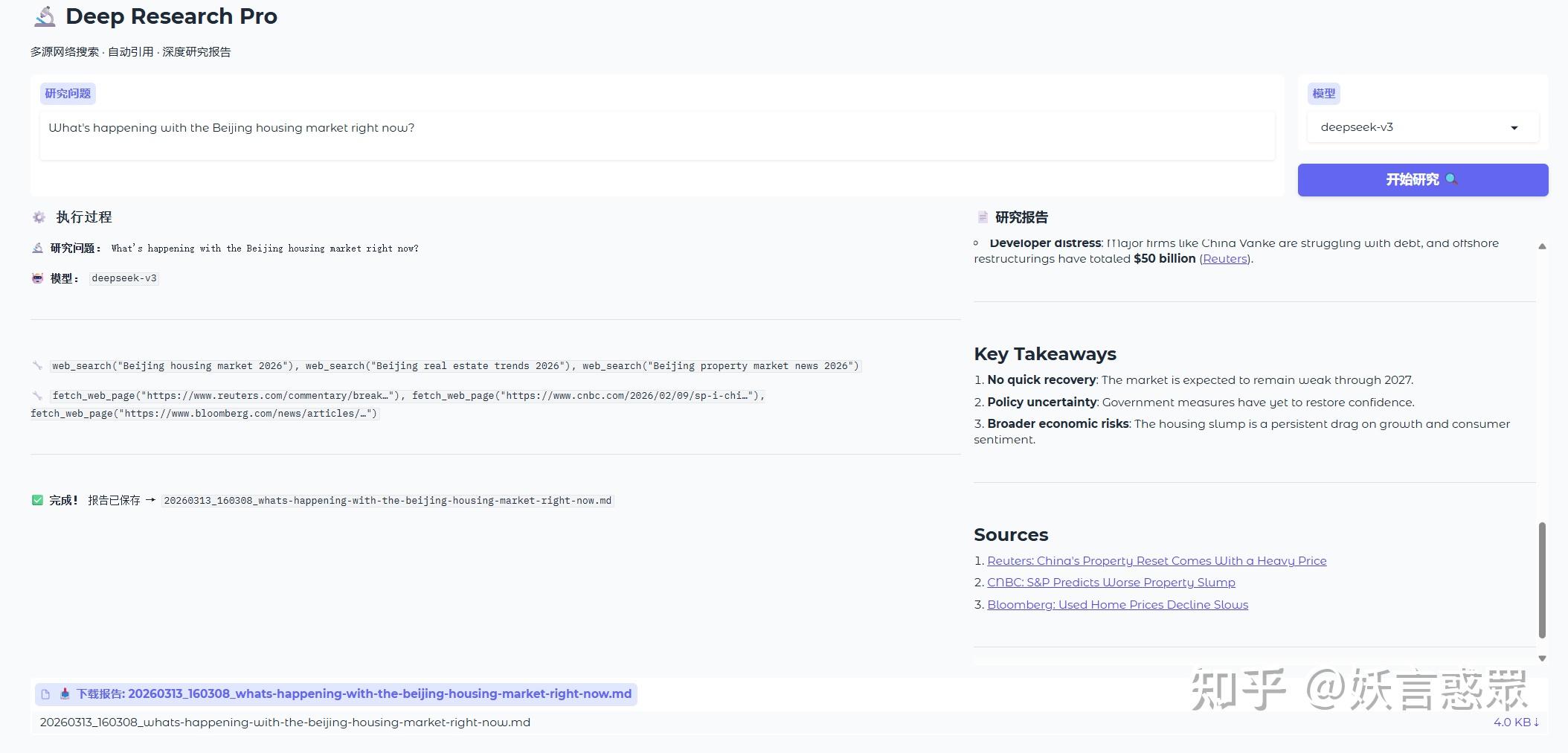The width and height of the screenshot is (1568, 753).
Task: Click the wrench icon beside the web_search line
Action: tap(37, 365)
